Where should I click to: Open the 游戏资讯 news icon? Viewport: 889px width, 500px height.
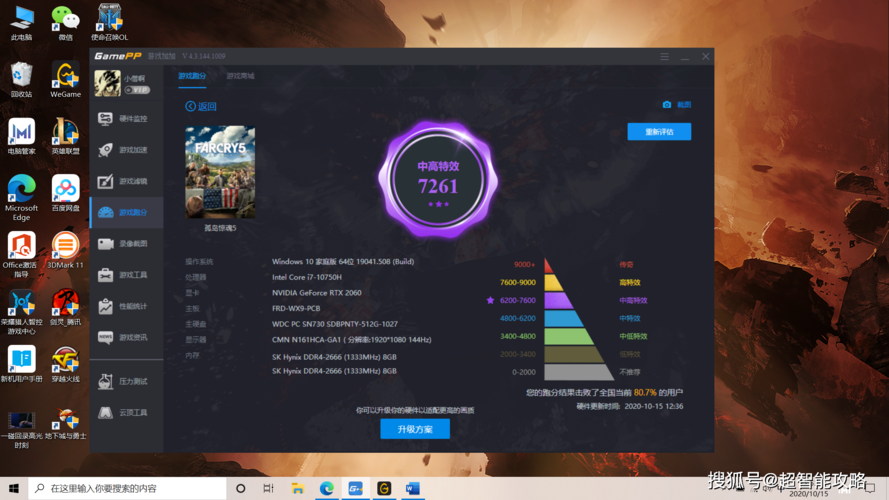coord(105,337)
